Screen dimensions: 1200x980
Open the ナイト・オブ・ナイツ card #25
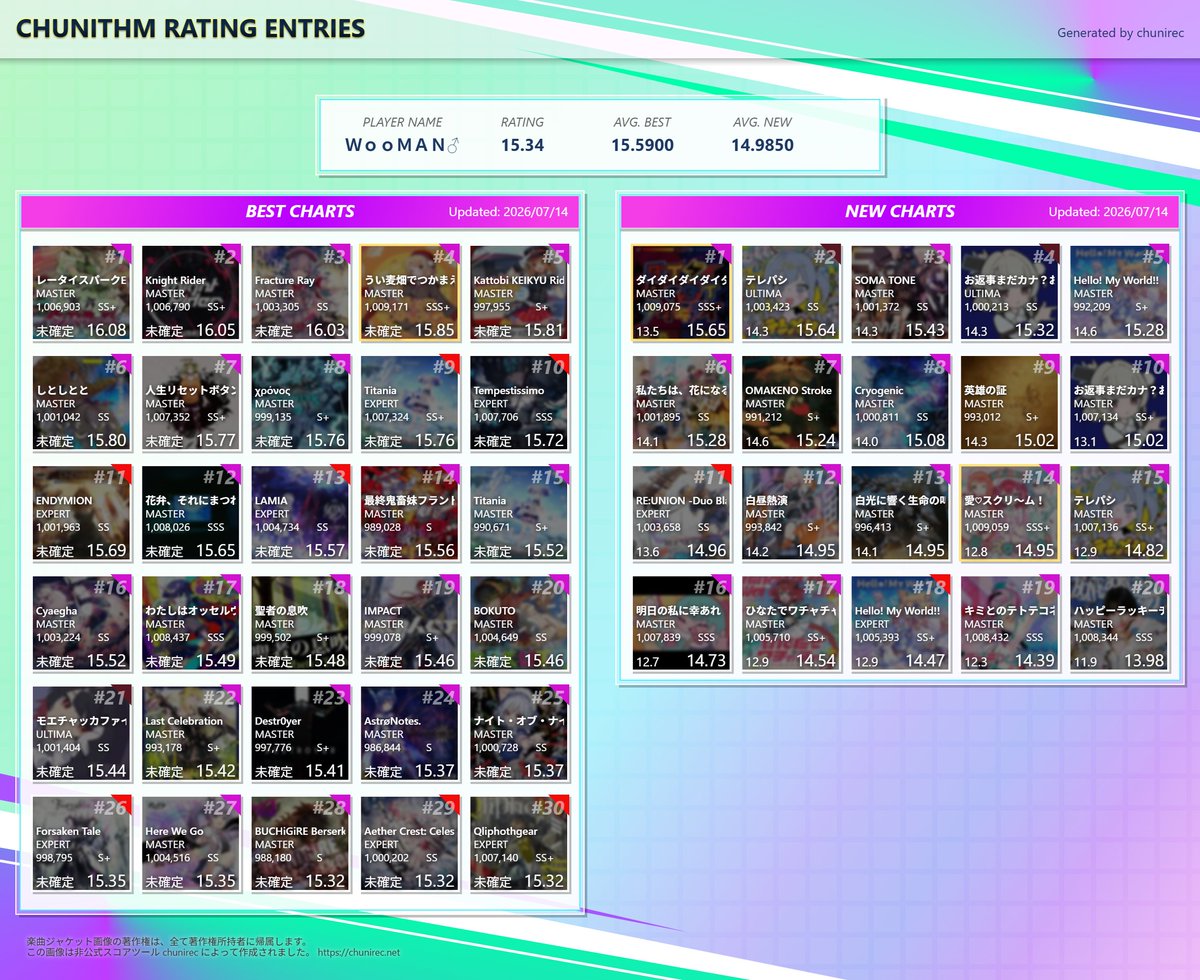[519, 734]
